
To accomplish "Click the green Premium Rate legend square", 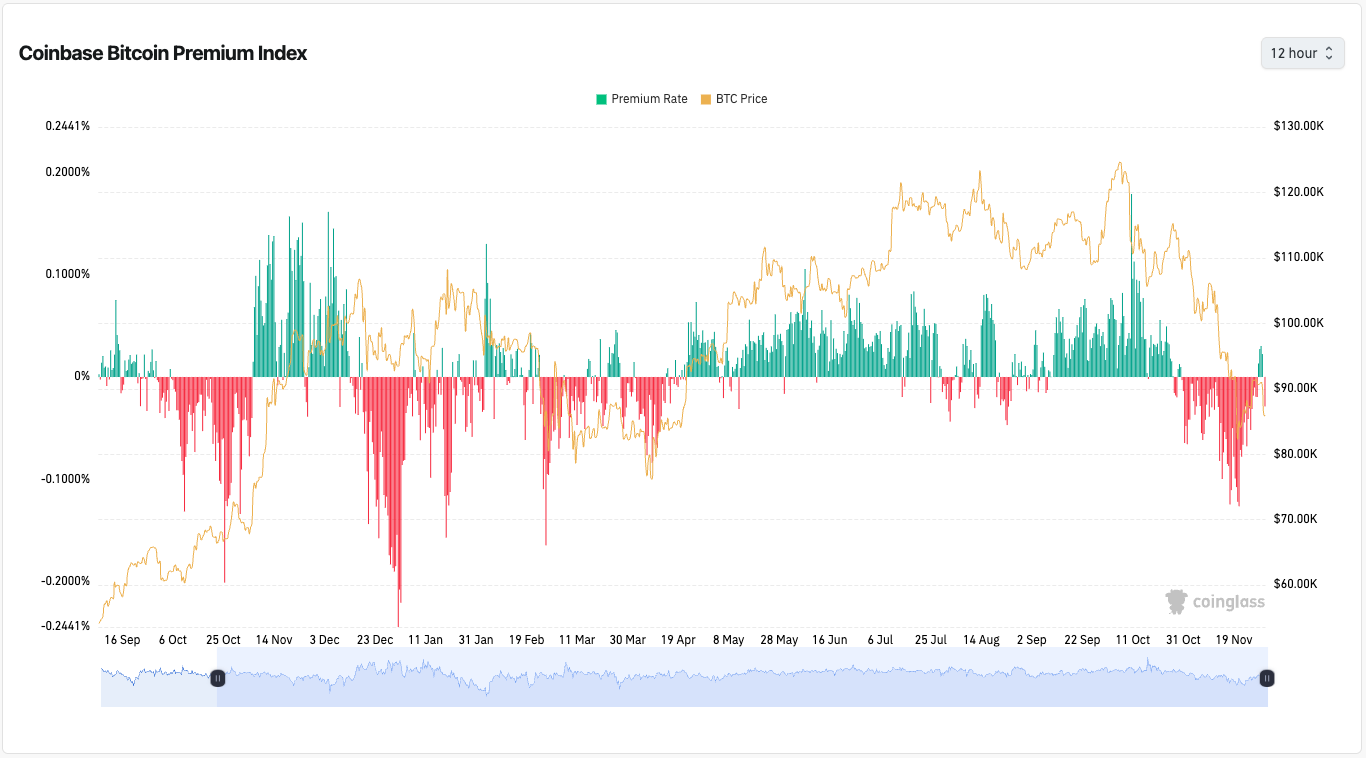I will coord(600,98).
